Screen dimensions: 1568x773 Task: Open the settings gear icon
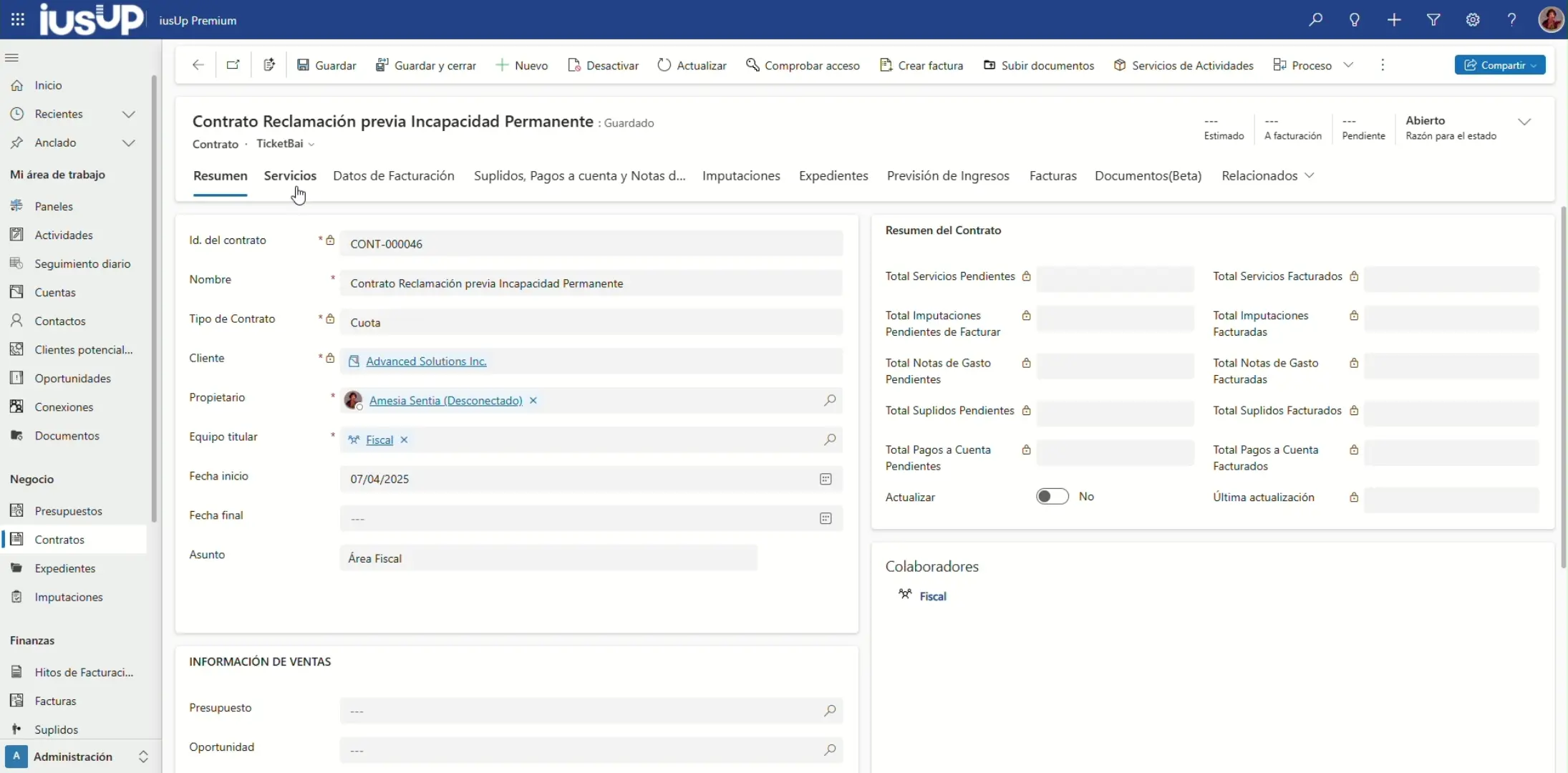click(x=1473, y=20)
